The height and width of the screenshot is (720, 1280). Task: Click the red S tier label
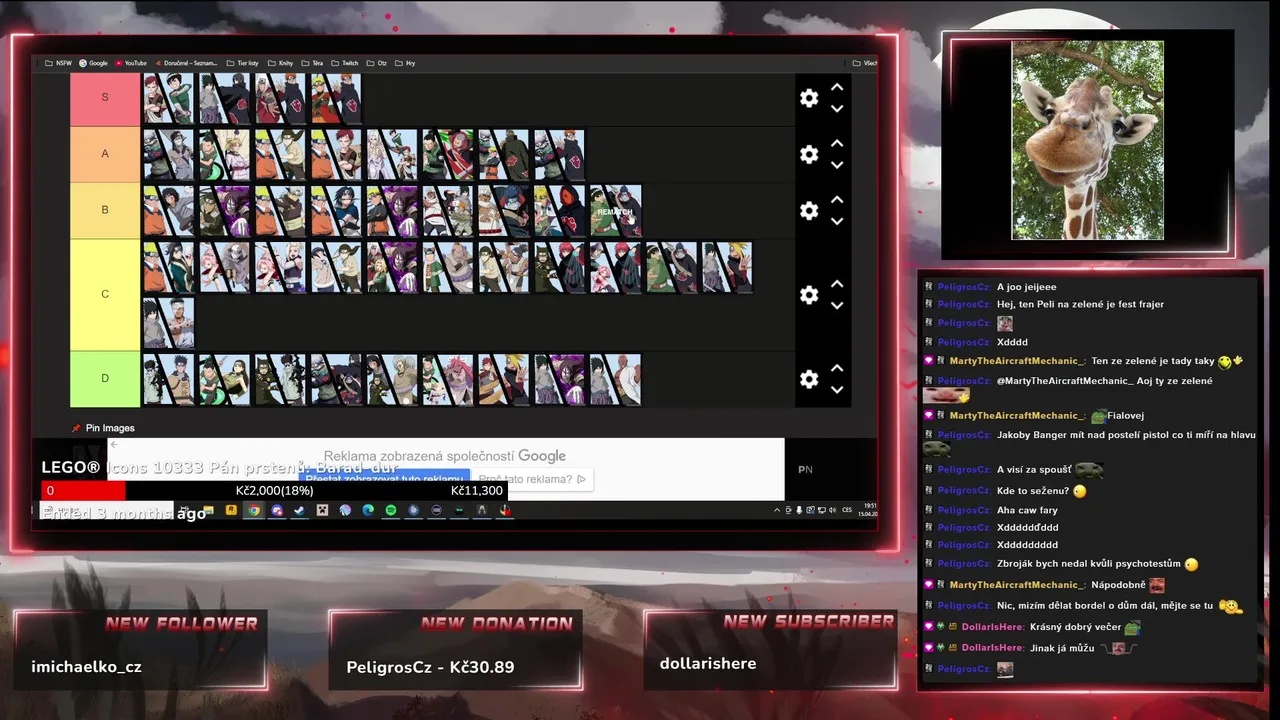[105, 98]
